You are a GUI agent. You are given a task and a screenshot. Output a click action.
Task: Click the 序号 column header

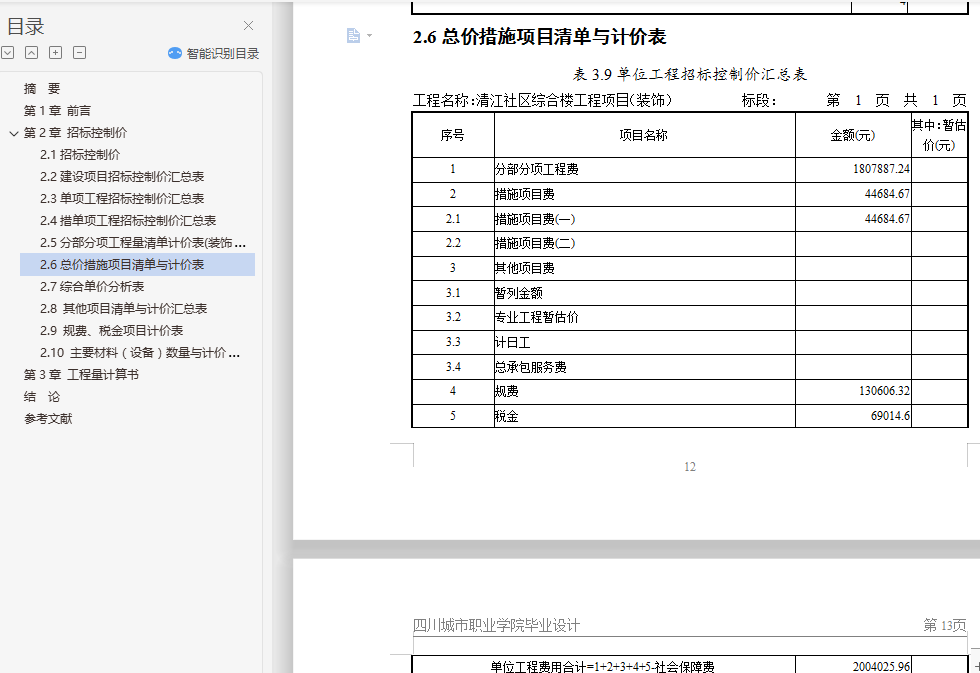click(x=453, y=135)
